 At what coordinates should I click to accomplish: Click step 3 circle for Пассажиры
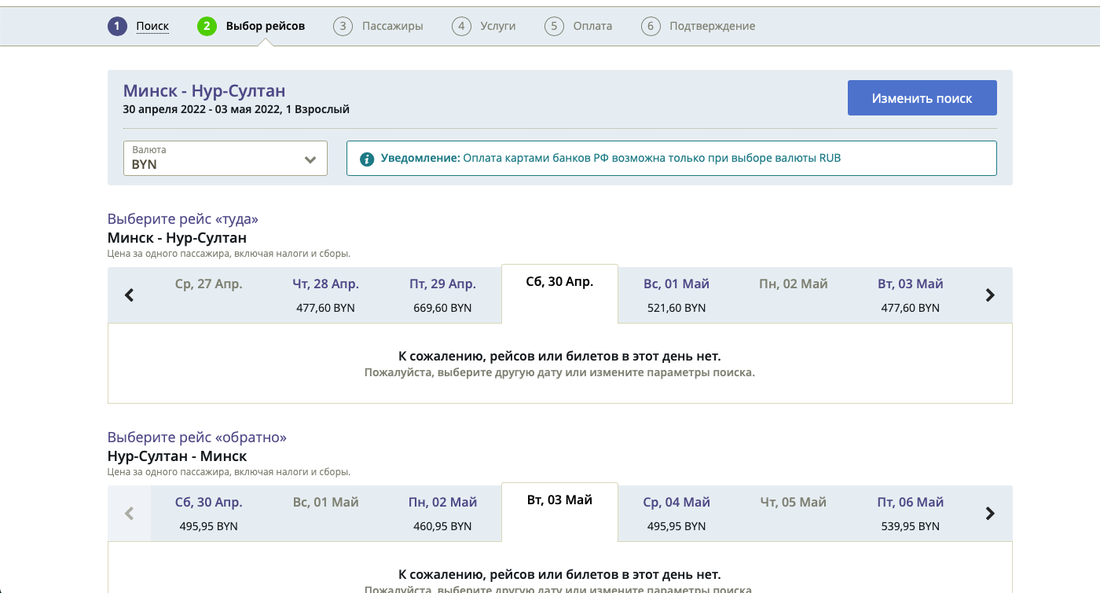click(343, 26)
